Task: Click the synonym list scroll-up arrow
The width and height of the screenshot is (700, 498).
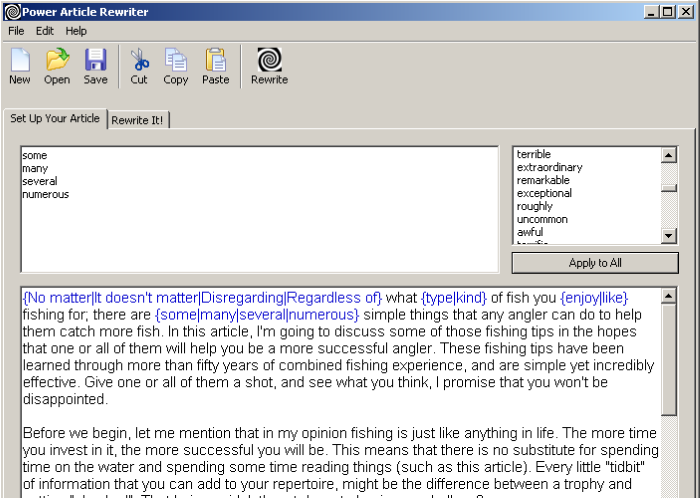Action: click(x=669, y=155)
